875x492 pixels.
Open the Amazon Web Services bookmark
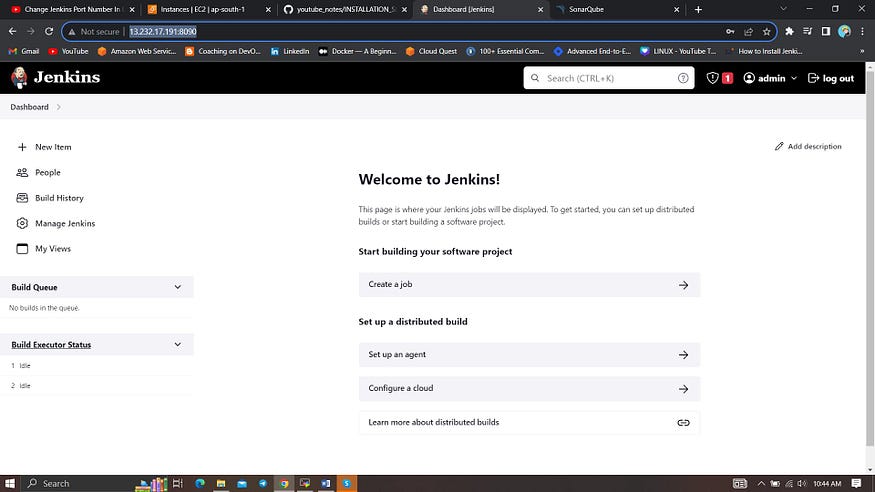(x=137, y=51)
